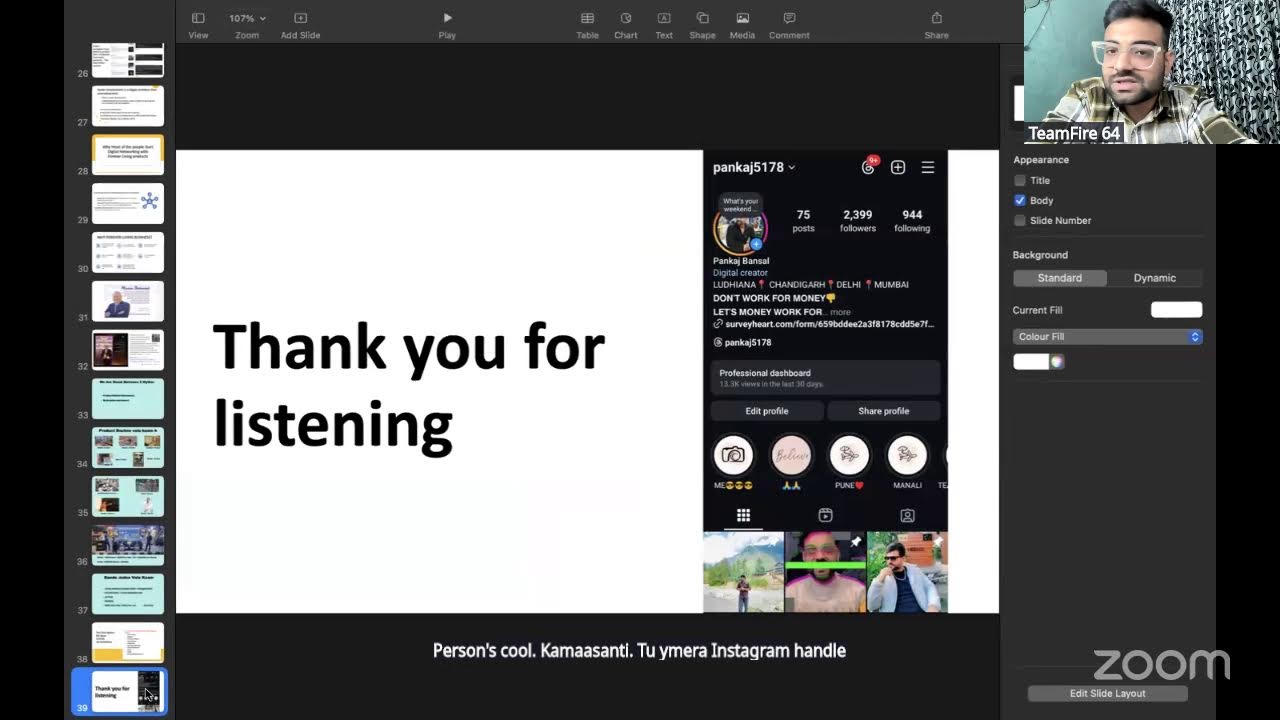Choose slide 35 in the navigator
Screen dimensions: 1280x720
[x=128, y=496]
